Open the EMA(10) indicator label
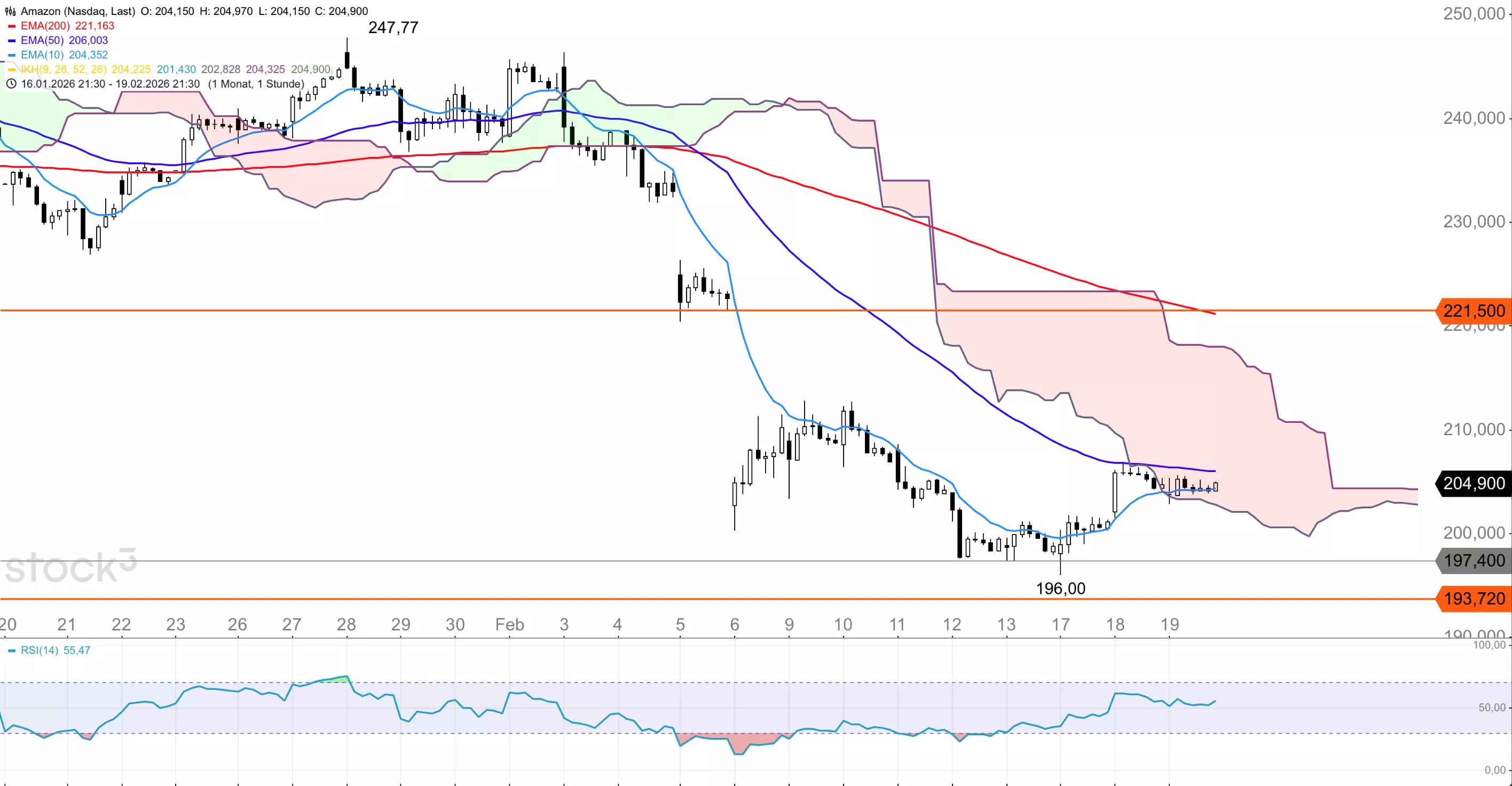This screenshot has height=786, width=1512. click(x=42, y=55)
